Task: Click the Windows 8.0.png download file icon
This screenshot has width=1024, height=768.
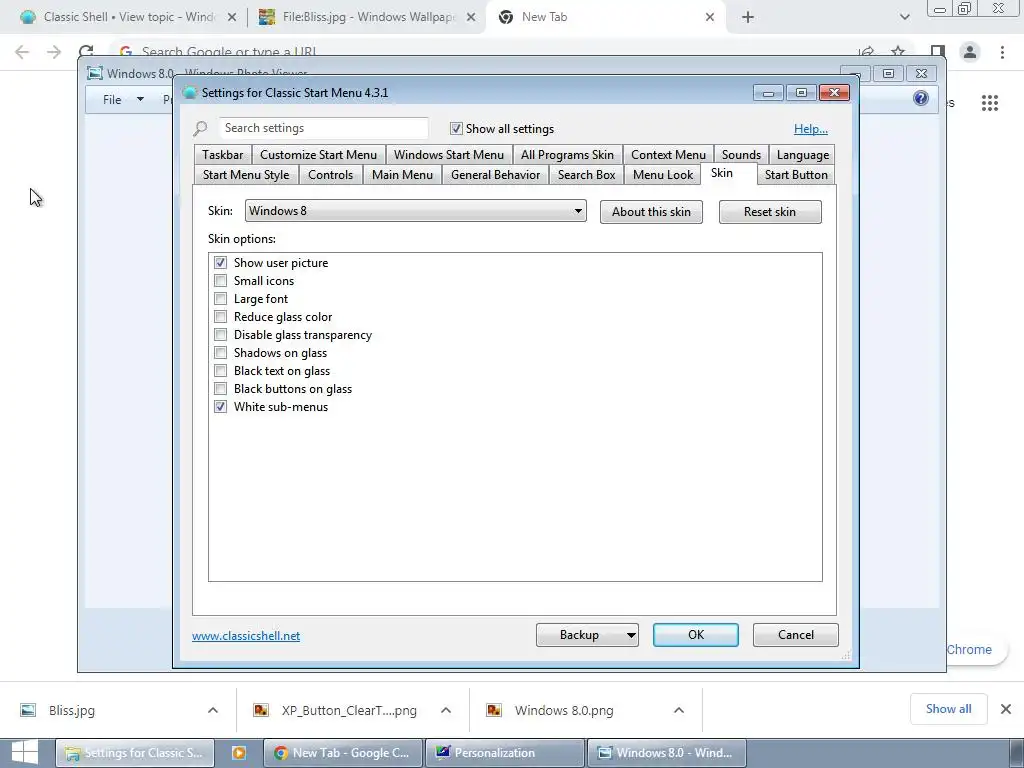Action: click(x=494, y=710)
